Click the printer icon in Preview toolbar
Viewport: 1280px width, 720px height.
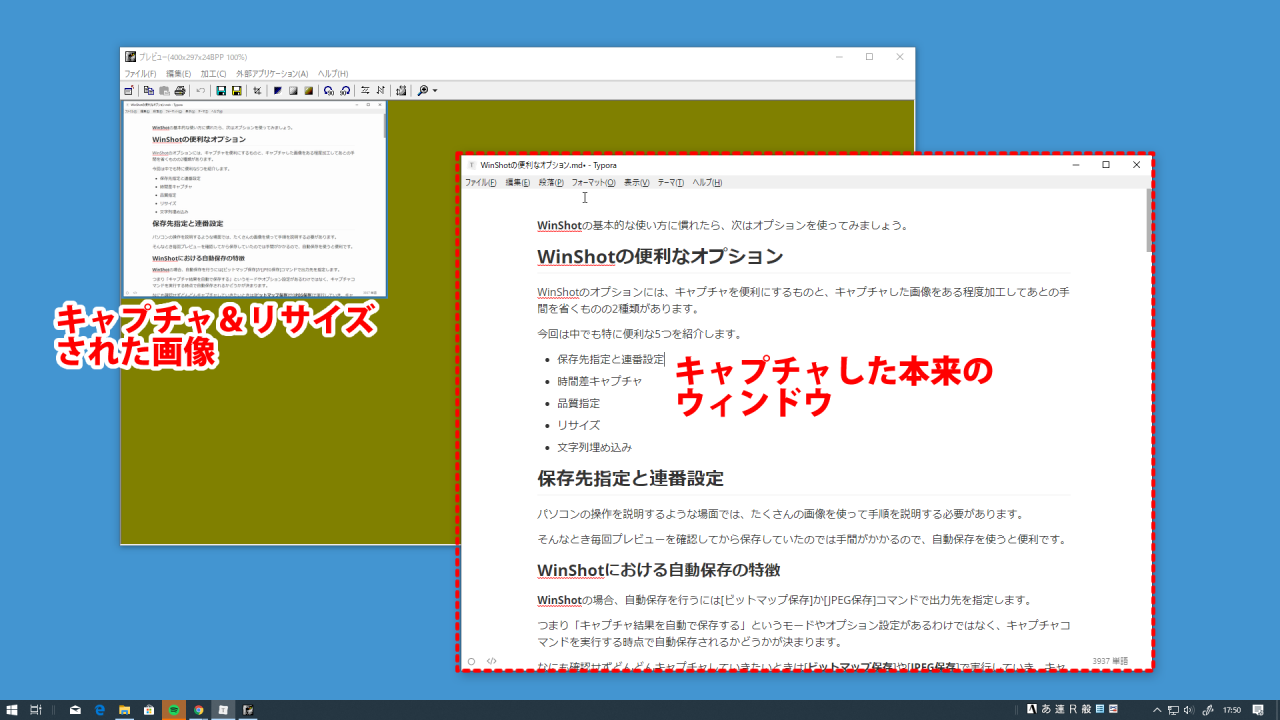[x=180, y=91]
